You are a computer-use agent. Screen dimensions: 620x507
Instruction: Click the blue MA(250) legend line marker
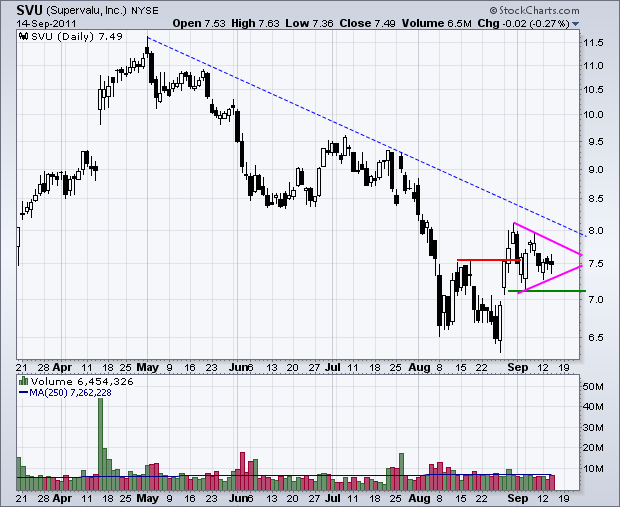point(23,393)
